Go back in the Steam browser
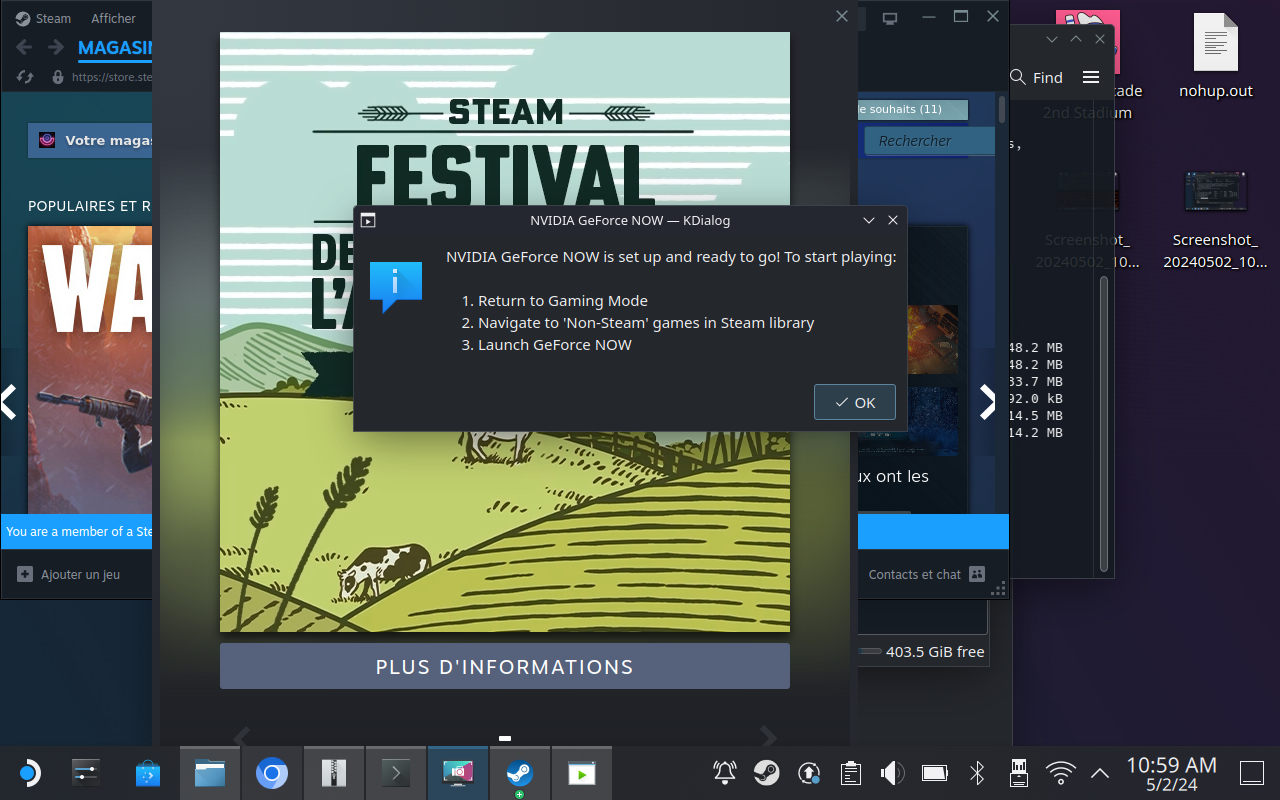The image size is (1280, 800). coord(24,48)
